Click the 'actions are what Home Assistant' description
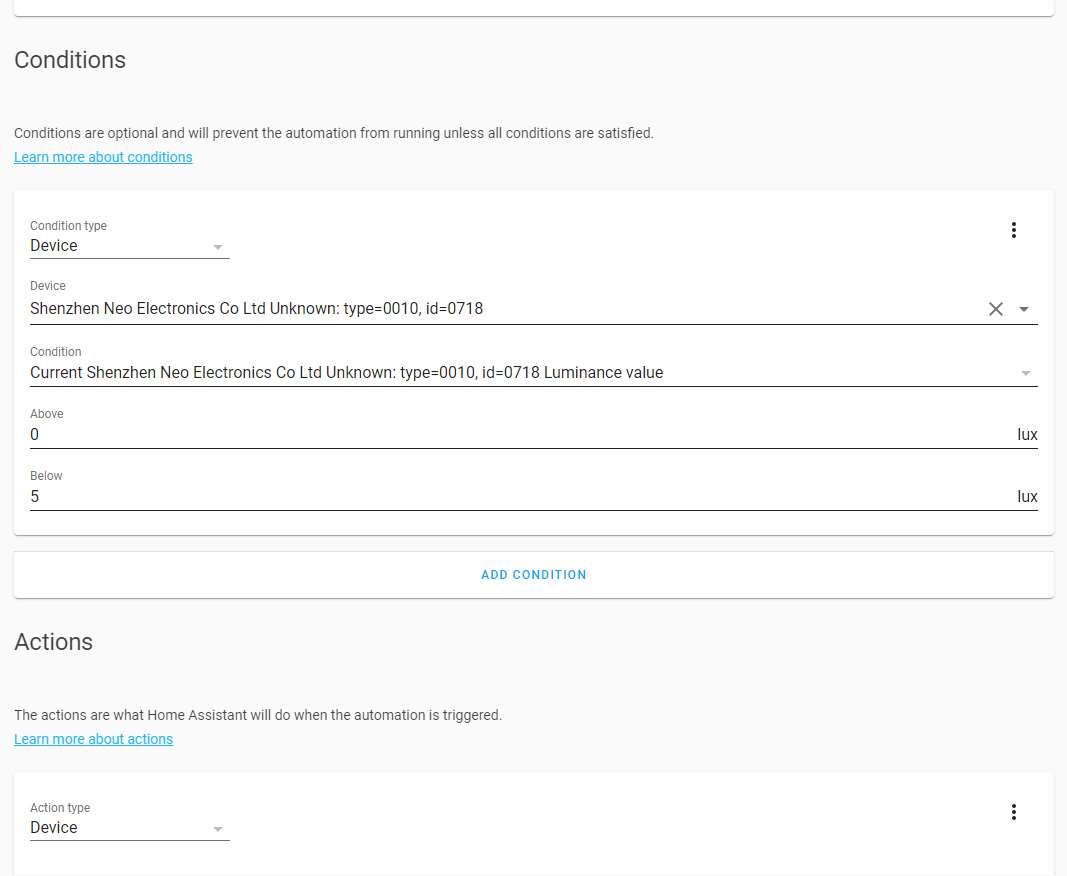1067x876 pixels. tap(257, 715)
